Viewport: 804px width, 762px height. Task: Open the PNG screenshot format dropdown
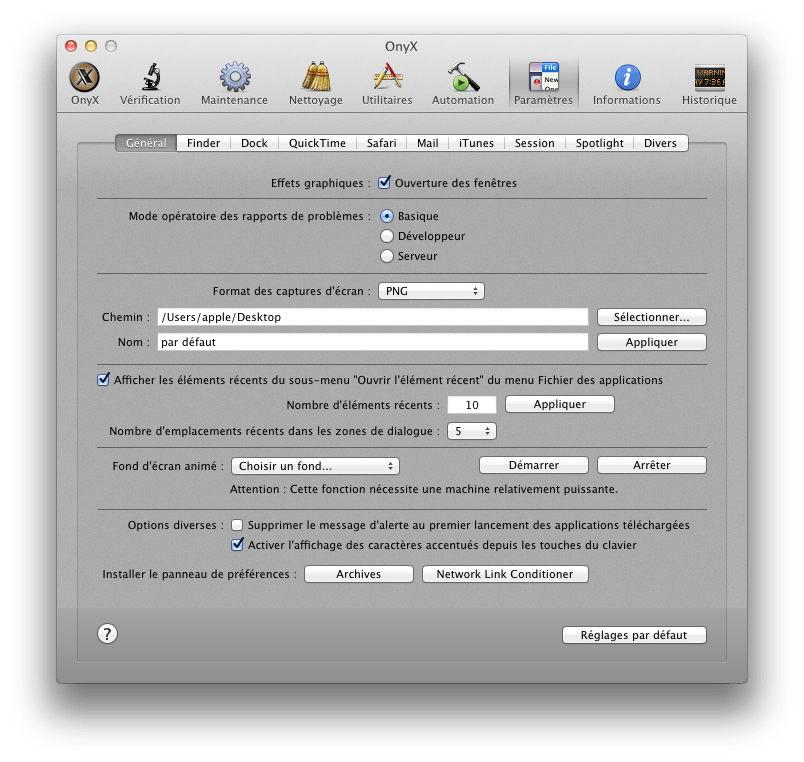(431, 291)
